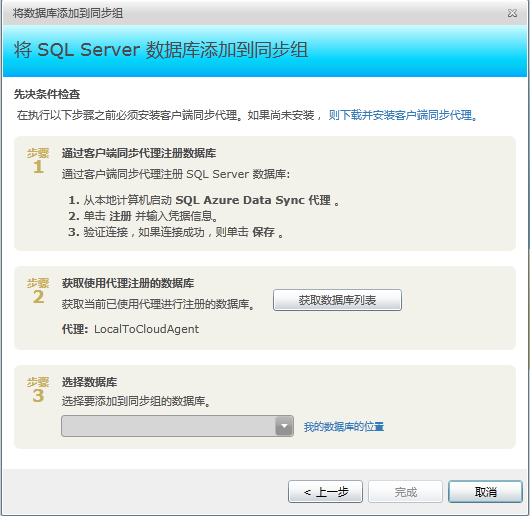This screenshot has height=516, width=530.
Task: Open the 则下载并安装客户端同步代理 link
Action: click(403, 115)
